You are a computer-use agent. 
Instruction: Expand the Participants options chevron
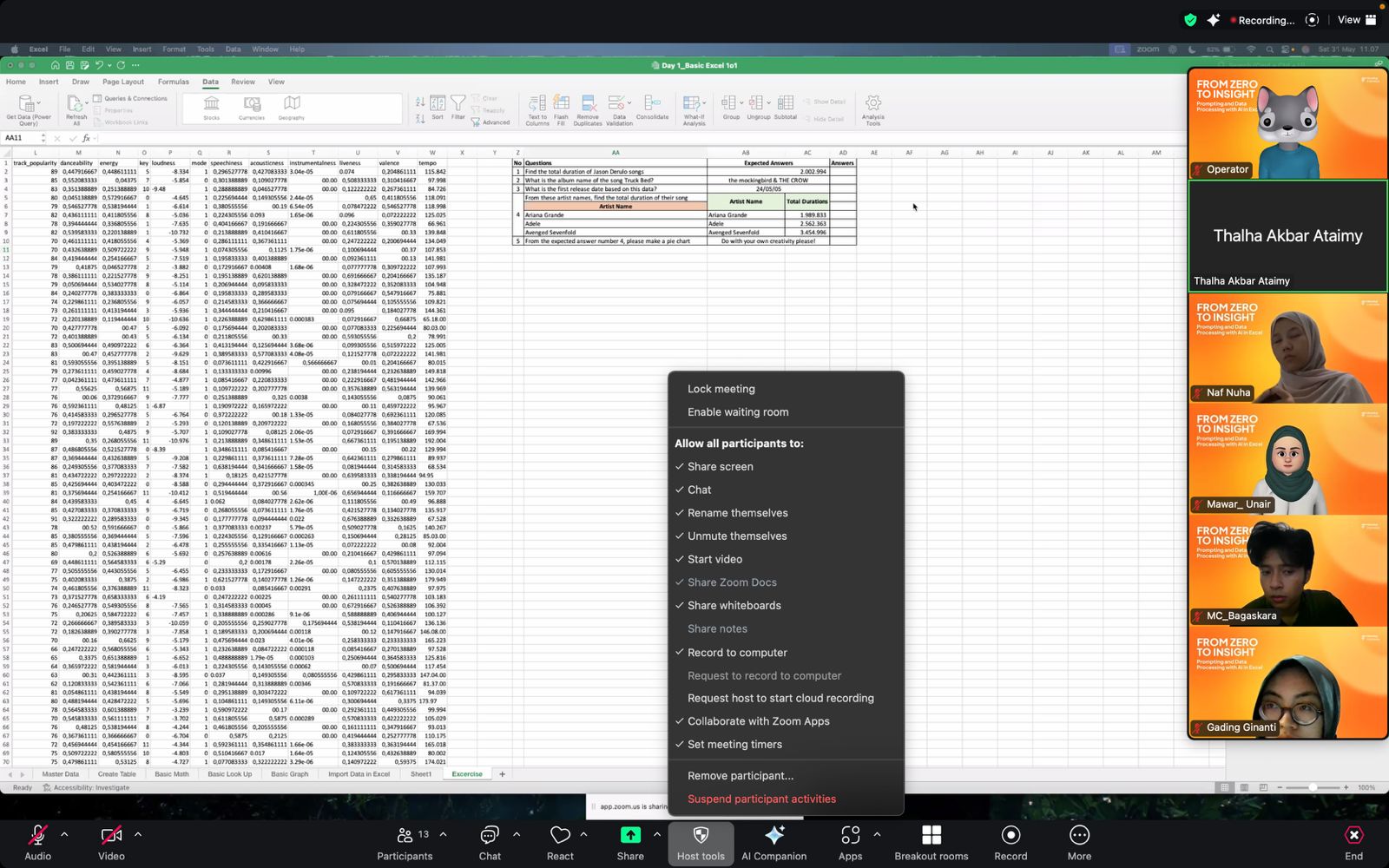(x=443, y=834)
